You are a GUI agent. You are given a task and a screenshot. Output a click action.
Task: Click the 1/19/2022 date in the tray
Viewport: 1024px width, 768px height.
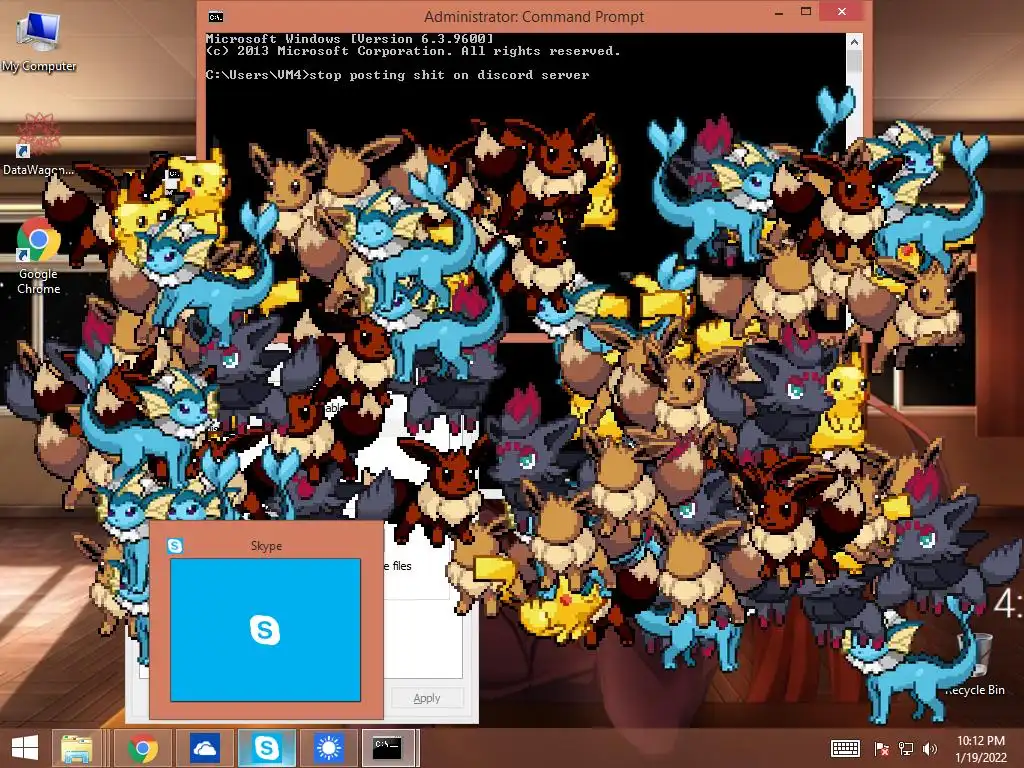pyautogui.click(x=981, y=757)
